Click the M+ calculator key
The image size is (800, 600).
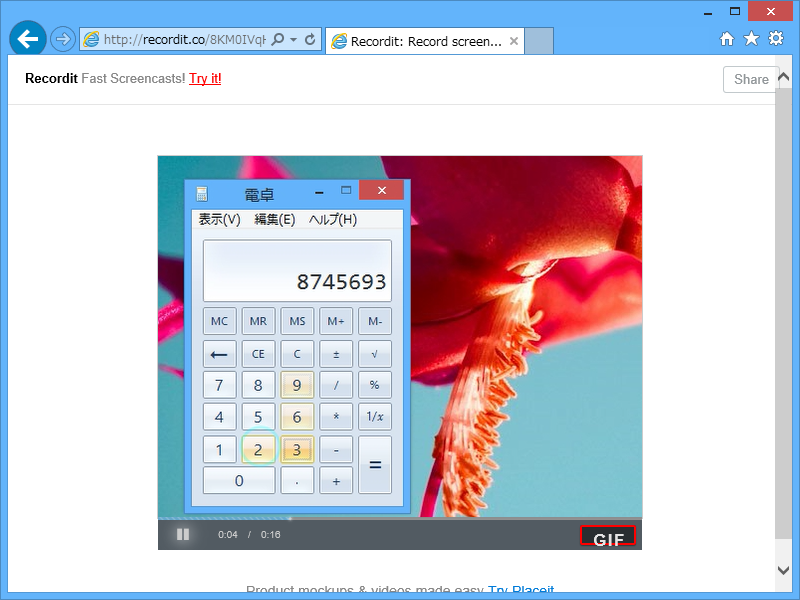336,321
